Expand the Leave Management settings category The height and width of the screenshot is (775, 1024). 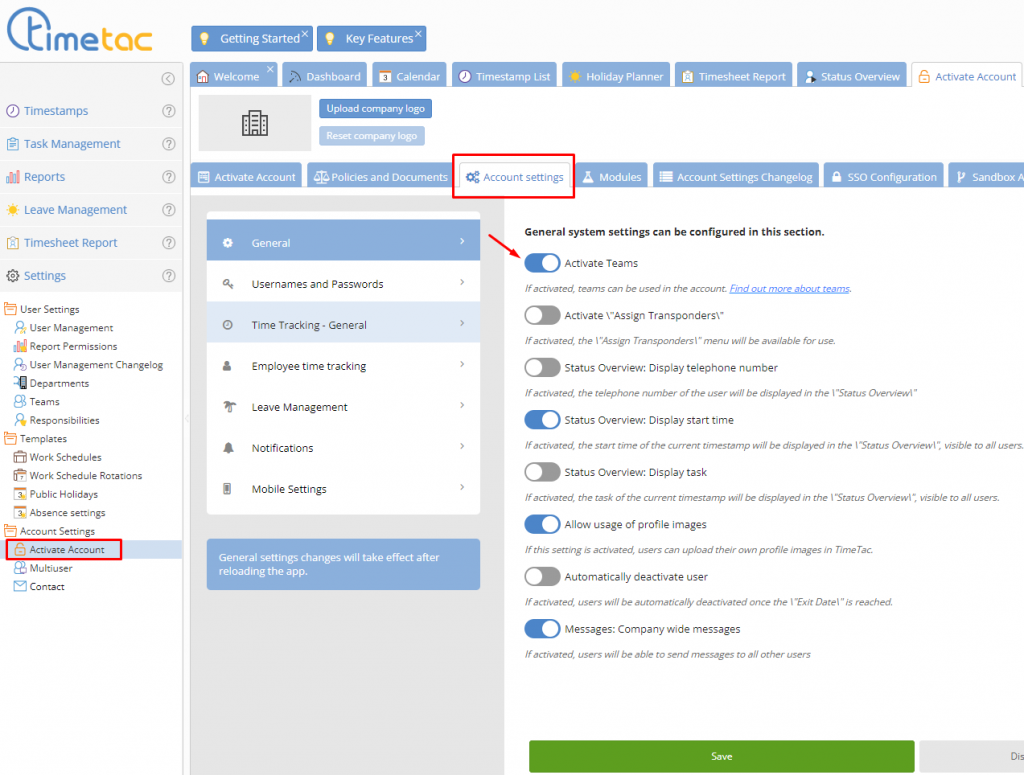pyautogui.click(x=343, y=407)
